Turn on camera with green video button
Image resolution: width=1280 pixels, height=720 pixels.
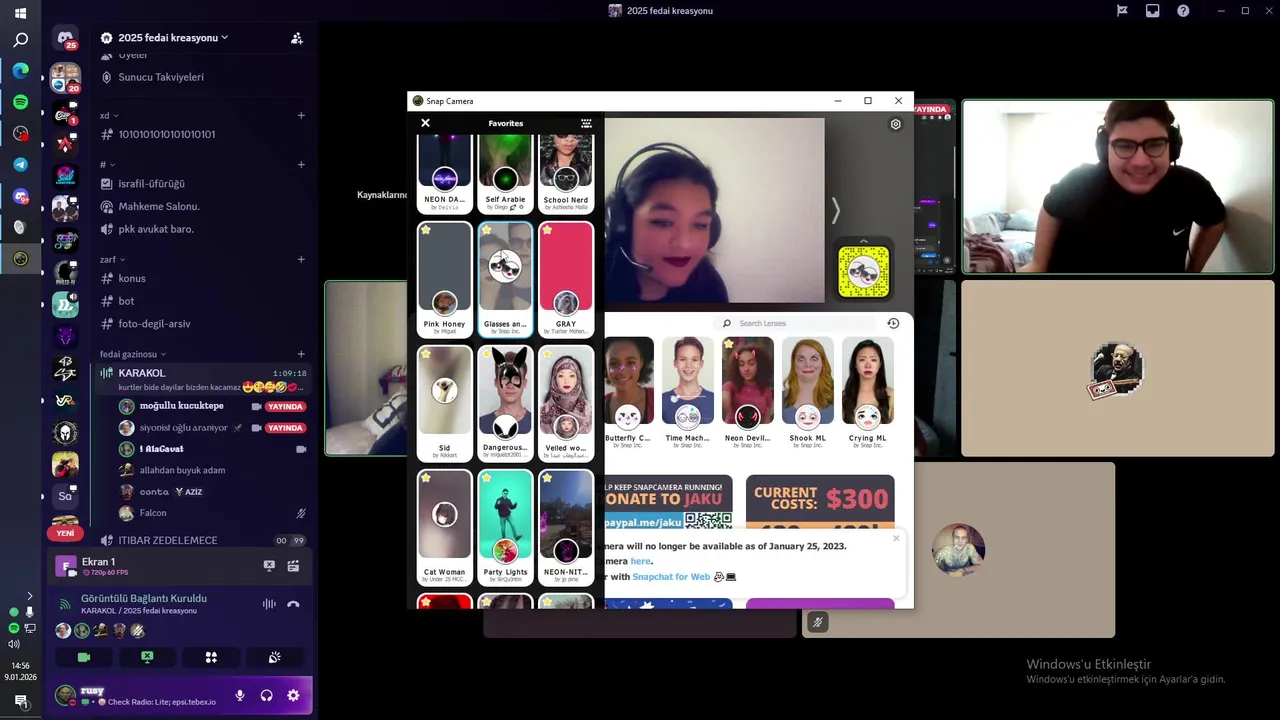point(84,657)
